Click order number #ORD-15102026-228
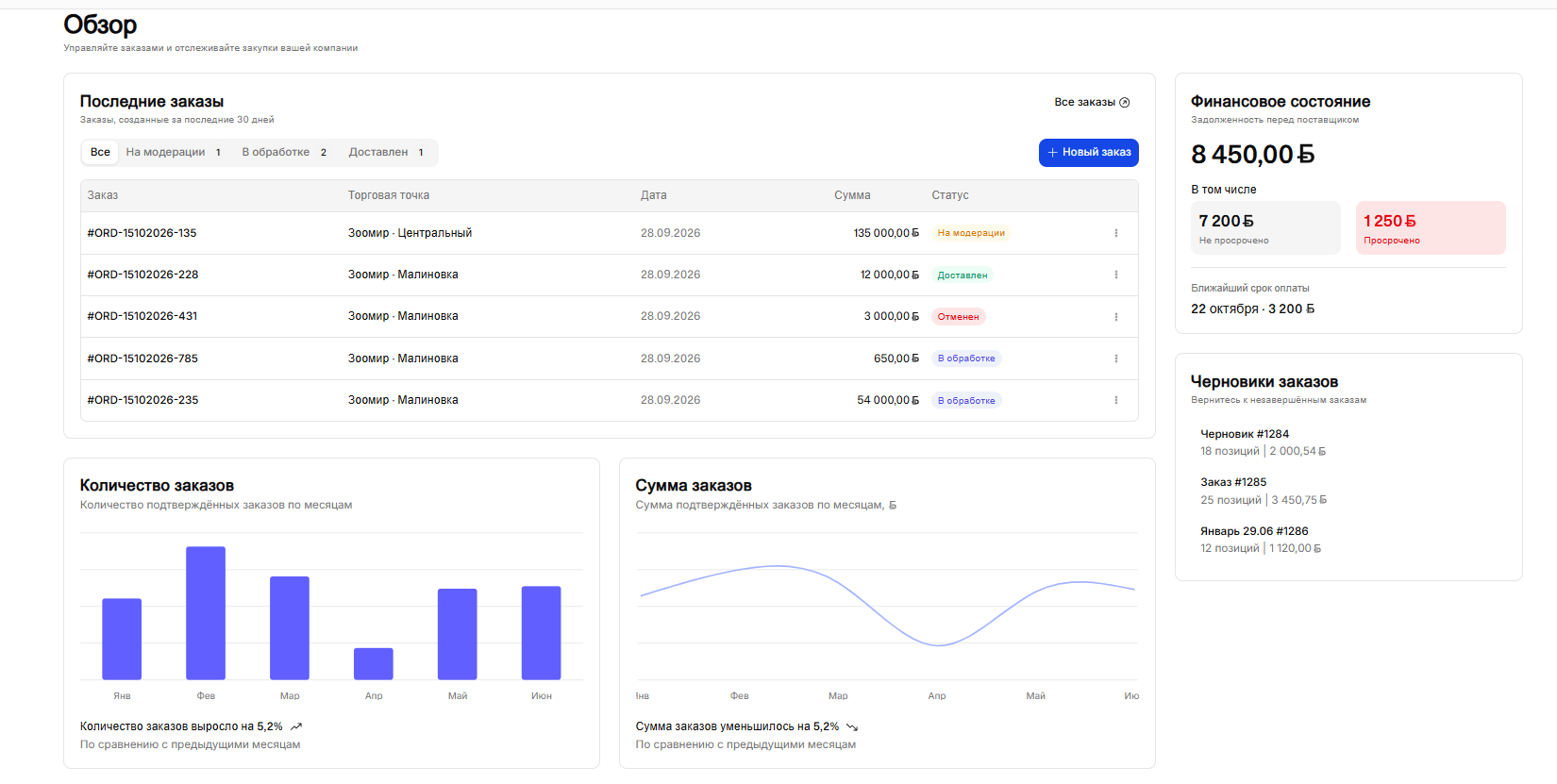This screenshot has height=784, width=1557. [143, 275]
